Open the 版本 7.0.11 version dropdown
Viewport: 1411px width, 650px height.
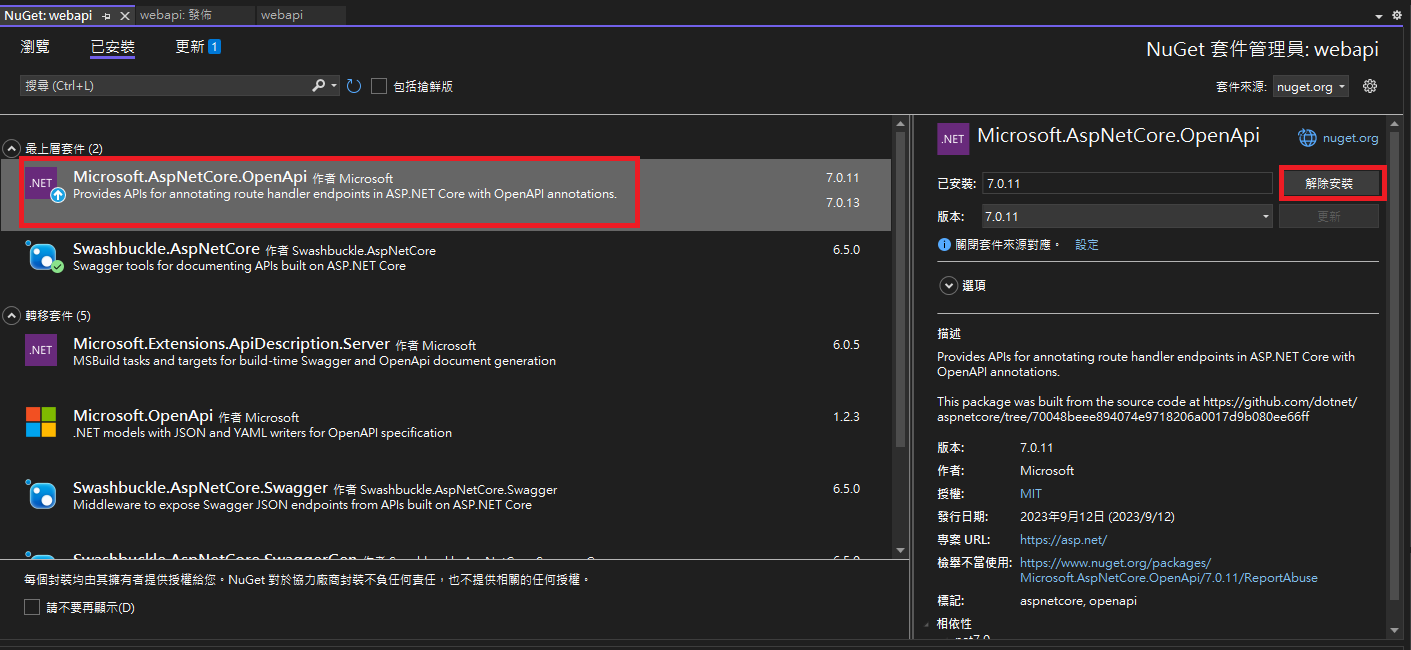(x=1126, y=216)
